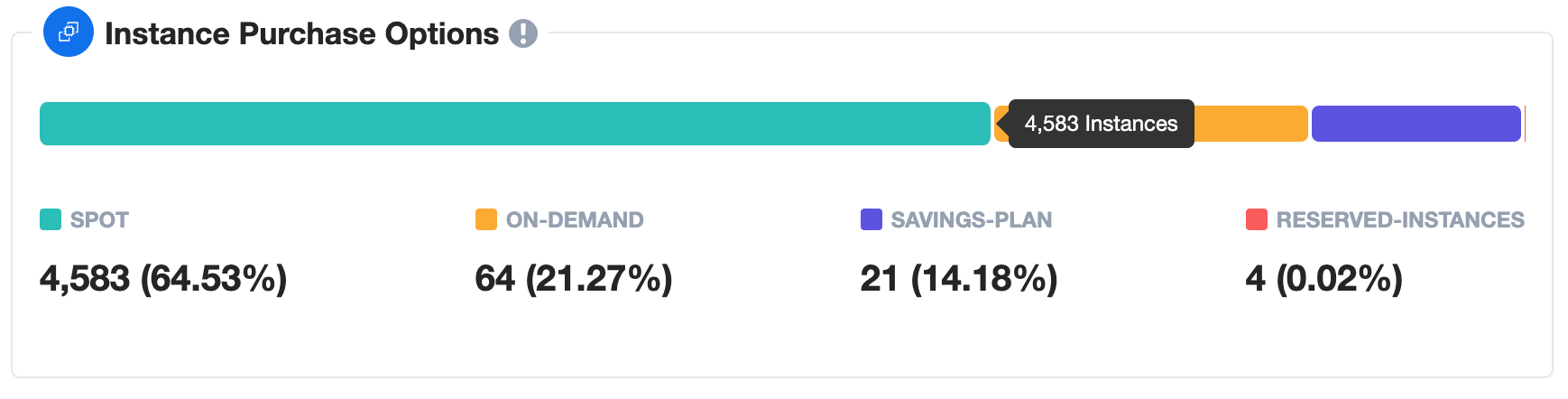The height and width of the screenshot is (399, 1568).
Task: Click the teal SPOT legend swatch
Action: [x=51, y=219]
